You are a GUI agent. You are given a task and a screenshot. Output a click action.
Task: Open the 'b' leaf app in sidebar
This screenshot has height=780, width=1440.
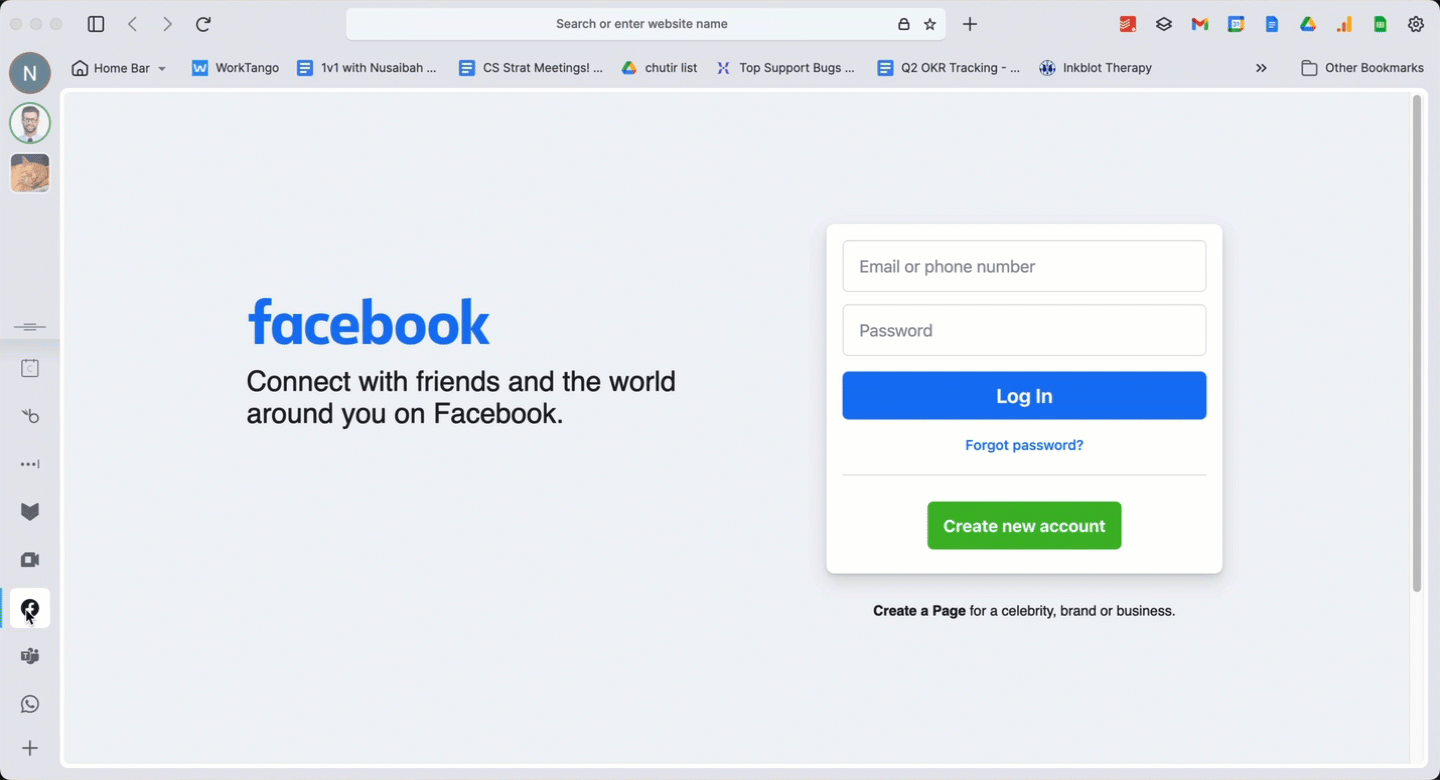30,416
